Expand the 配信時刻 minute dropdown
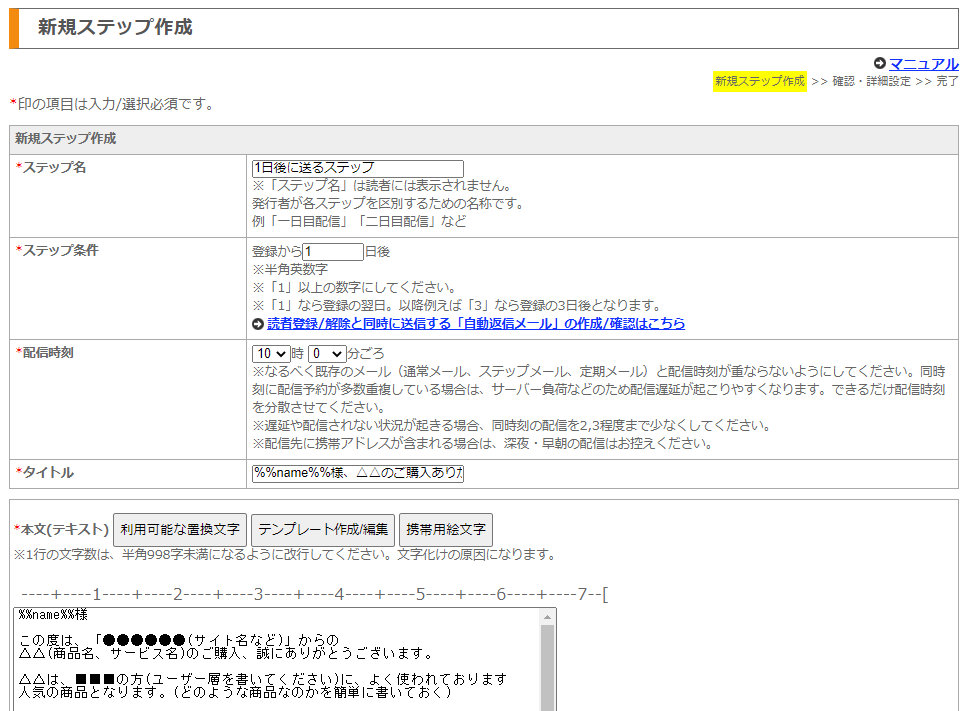The image size is (971, 711). tap(327, 354)
